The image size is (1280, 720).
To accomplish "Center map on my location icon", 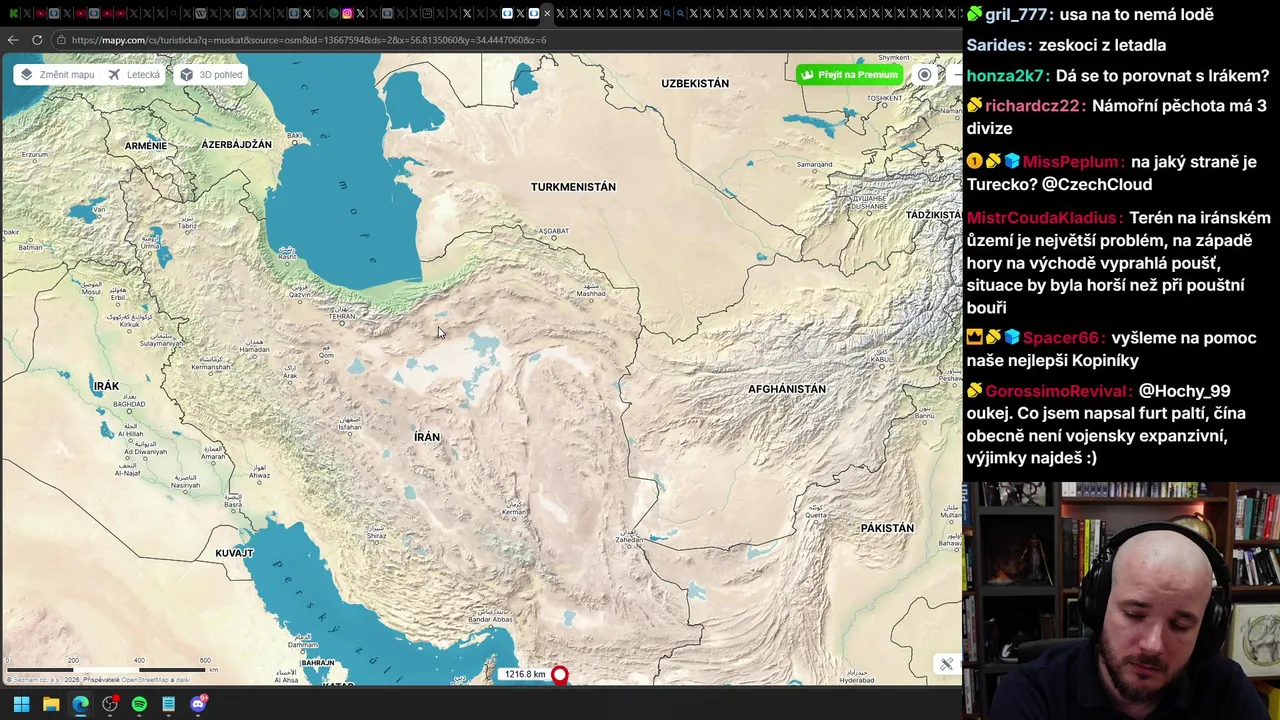I will (925, 74).
